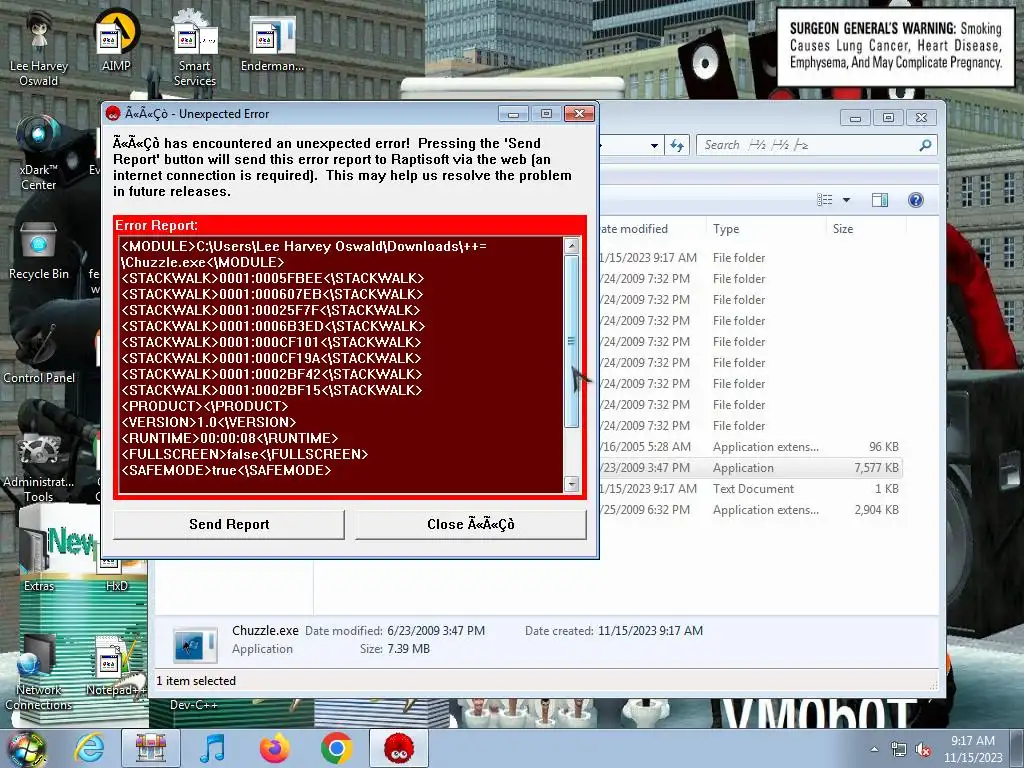
Task: Toggle the preview pane in Explorer
Action: [x=880, y=200]
